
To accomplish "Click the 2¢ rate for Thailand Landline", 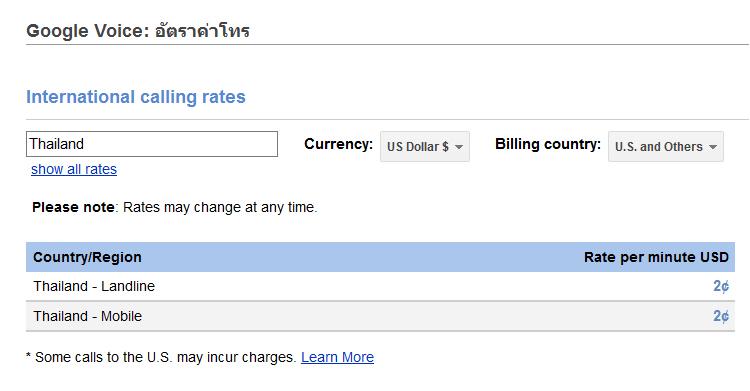I will (721, 286).
